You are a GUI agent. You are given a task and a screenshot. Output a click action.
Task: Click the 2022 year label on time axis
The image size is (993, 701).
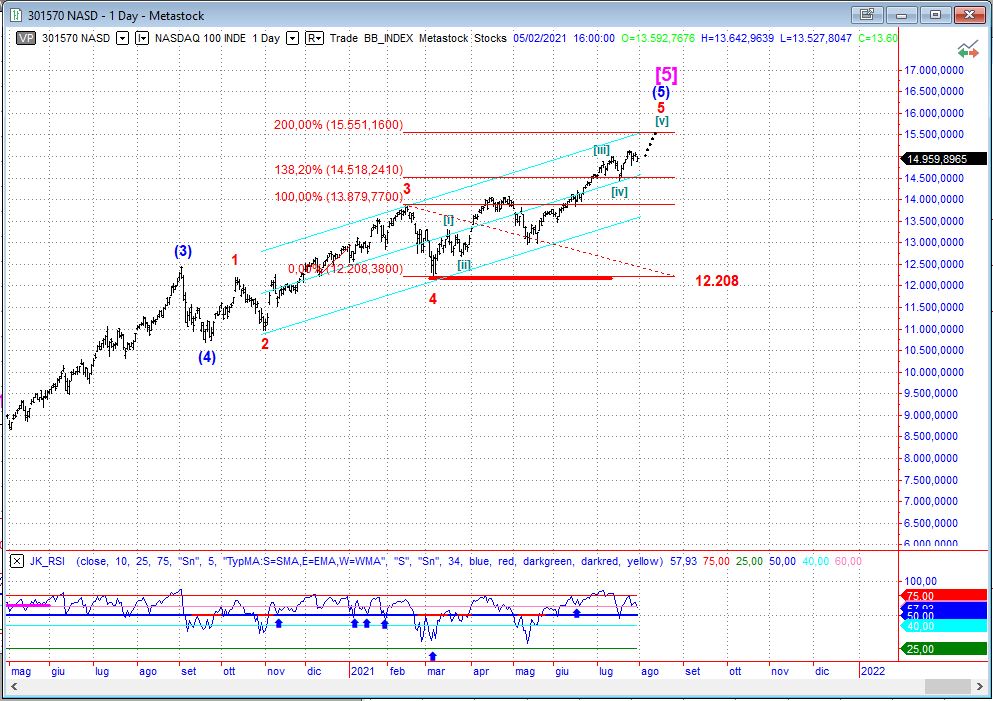(873, 671)
